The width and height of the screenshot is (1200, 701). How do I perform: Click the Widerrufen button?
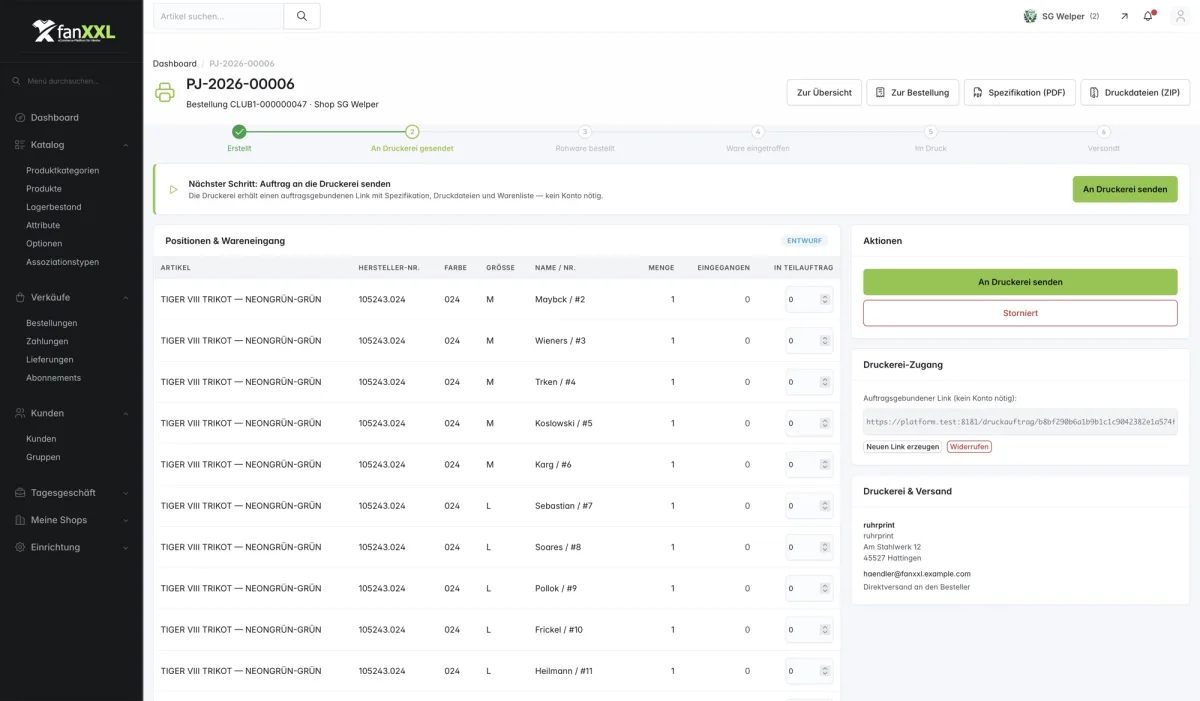coord(969,446)
